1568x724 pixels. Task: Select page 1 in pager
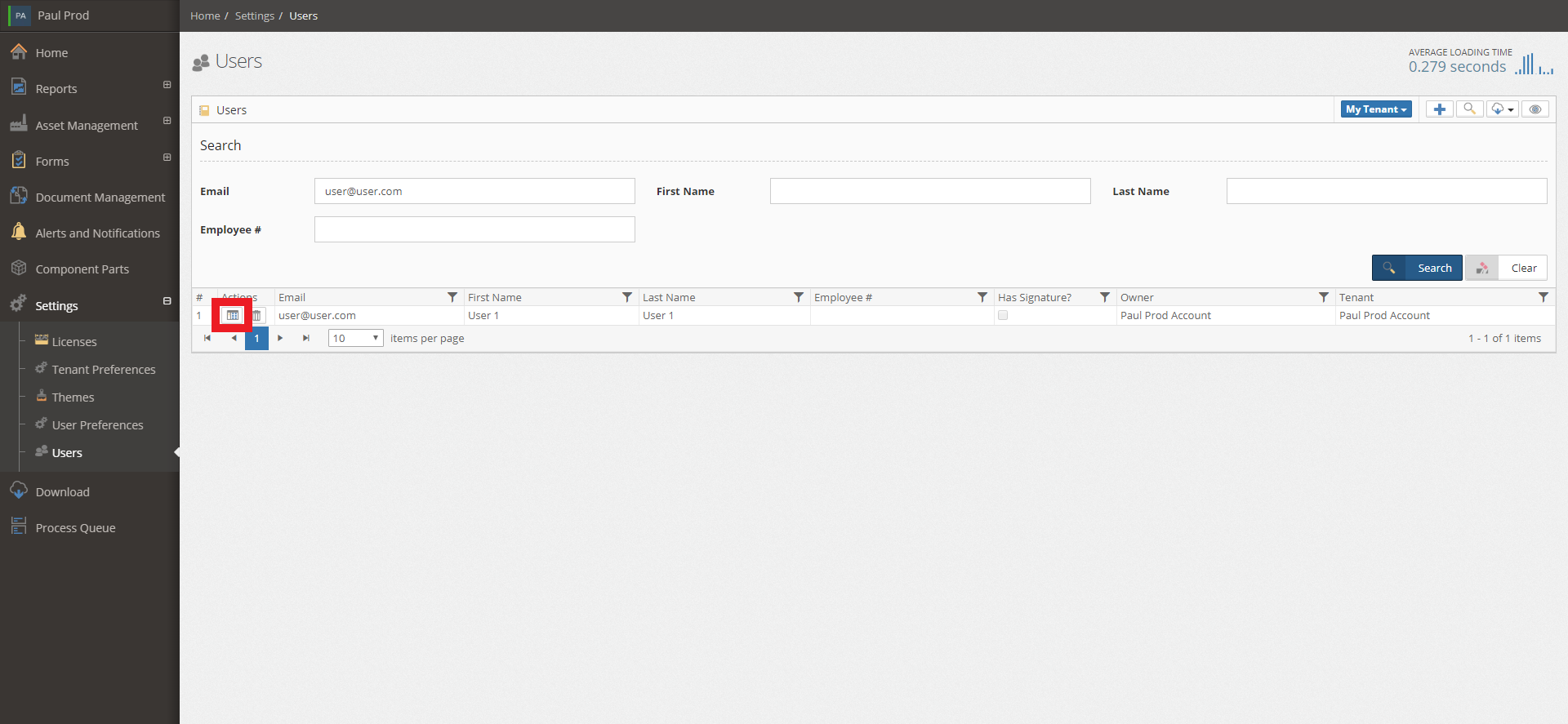pyautogui.click(x=256, y=338)
